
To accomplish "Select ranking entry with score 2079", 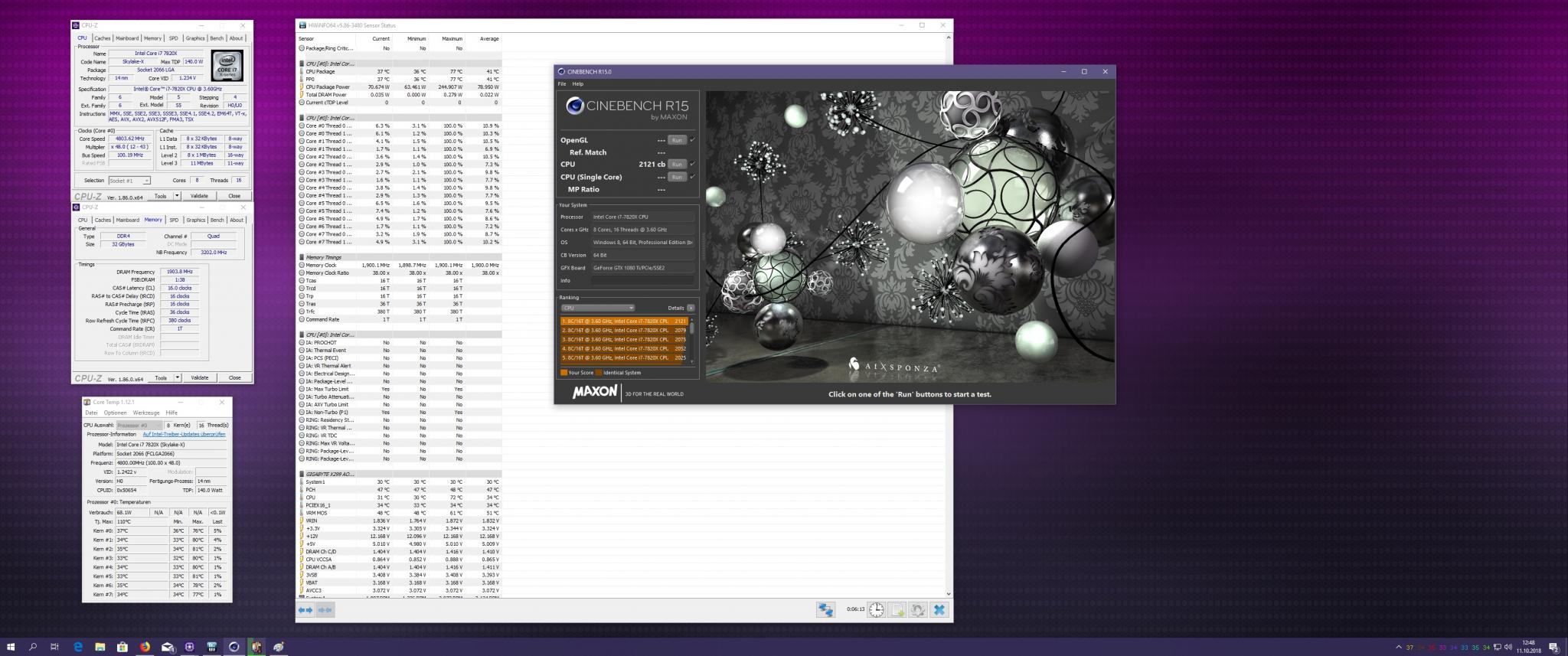I will coord(624,330).
